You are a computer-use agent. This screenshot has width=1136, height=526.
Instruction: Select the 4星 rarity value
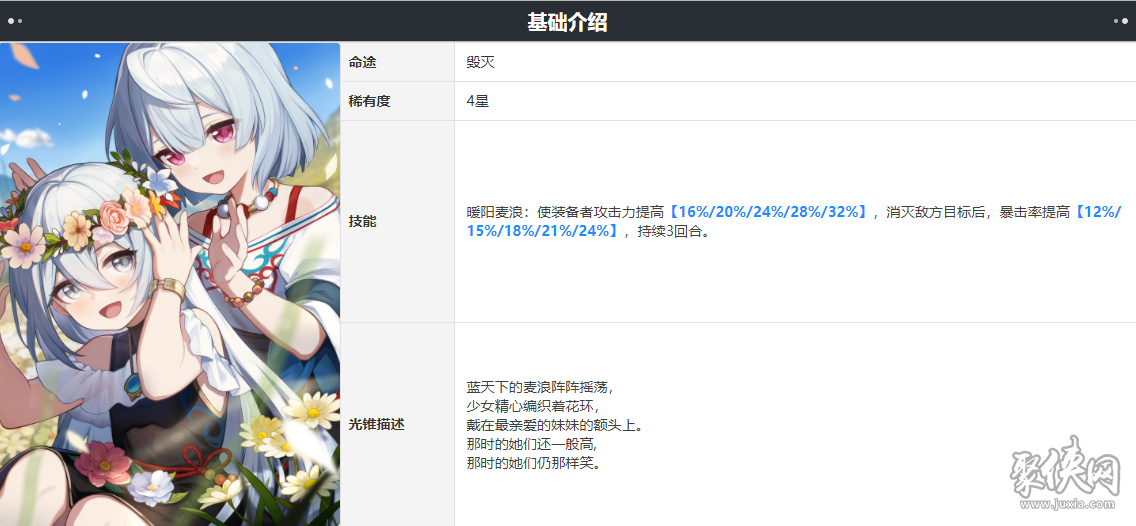(x=478, y=101)
